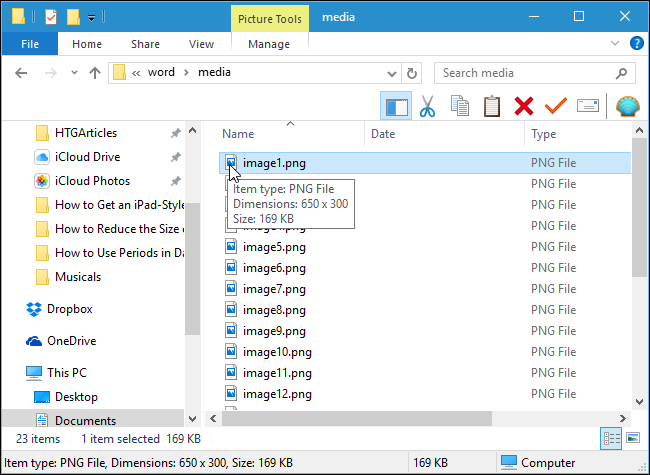Image resolution: width=650 pixels, height=475 pixels.
Task: Click the This PC computer icon
Action: 34,373
